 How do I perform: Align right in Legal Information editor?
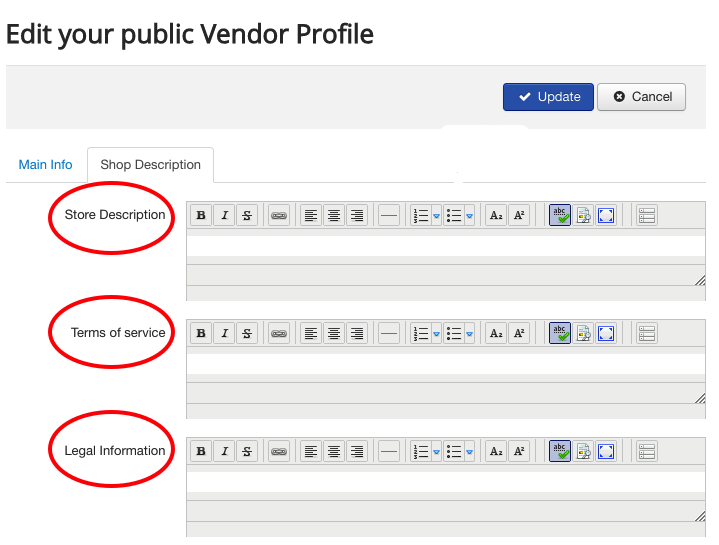(x=357, y=451)
